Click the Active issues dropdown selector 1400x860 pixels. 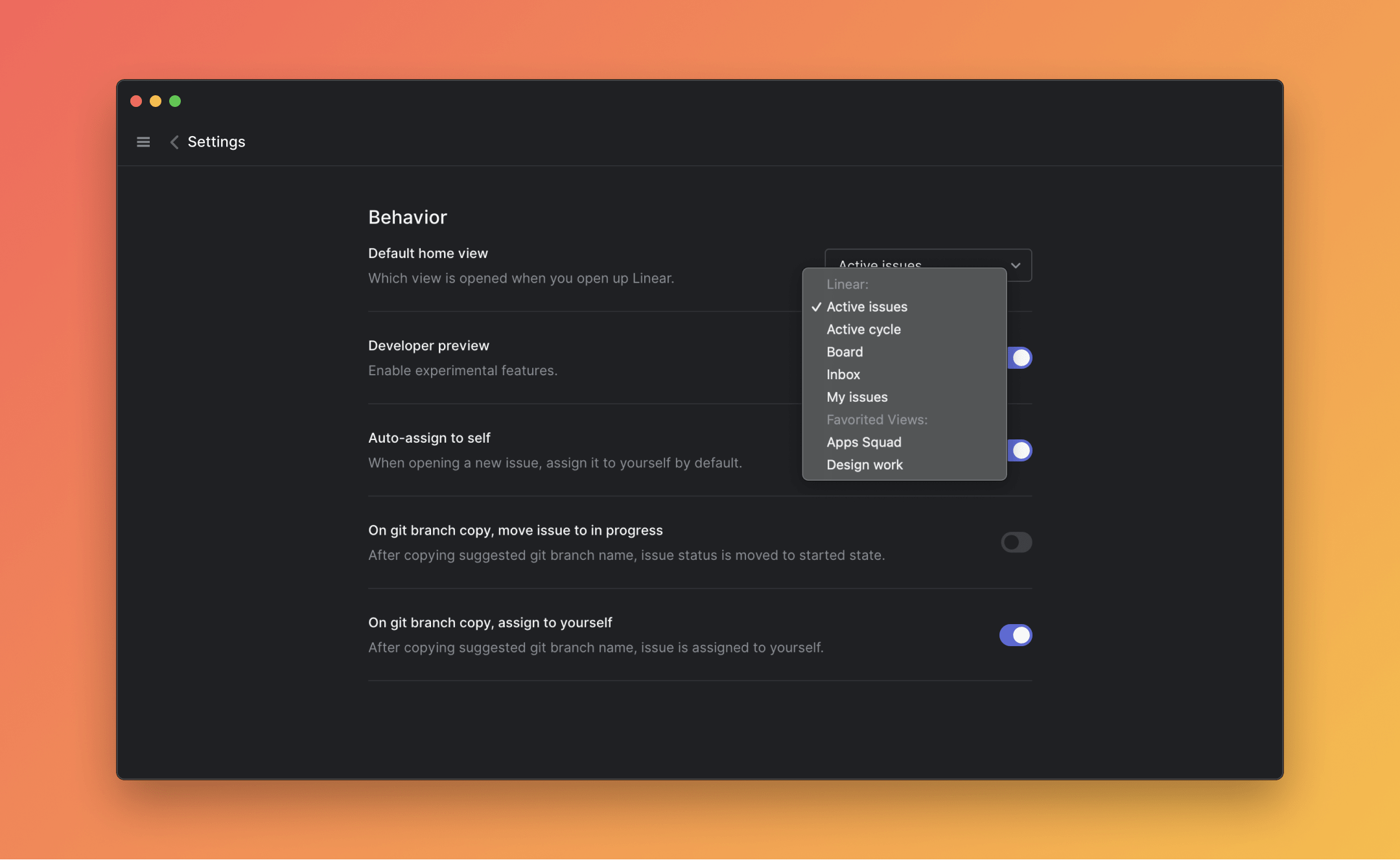(927, 264)
